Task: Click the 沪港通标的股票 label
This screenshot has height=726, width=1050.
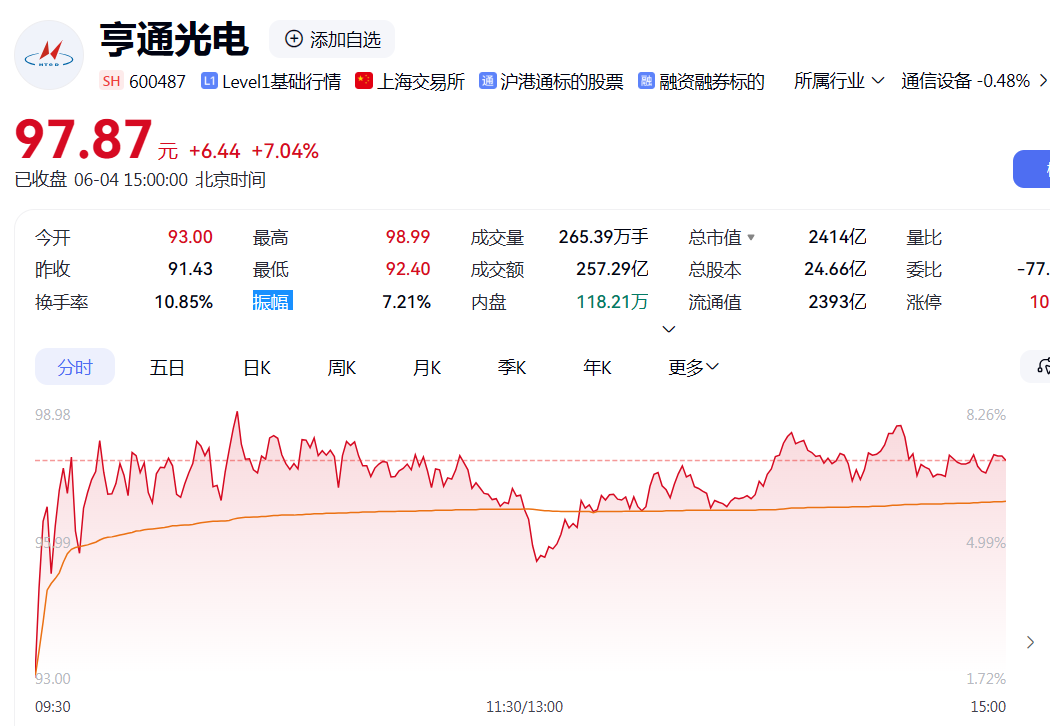Action: tap(562, 82)
